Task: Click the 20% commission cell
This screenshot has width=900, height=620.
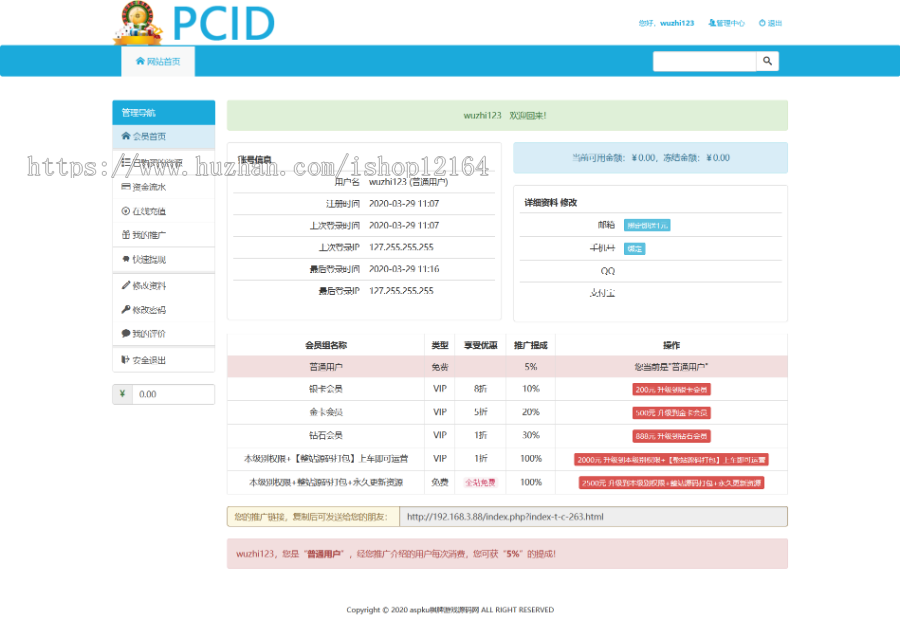Action: click(x=531, y=412)
